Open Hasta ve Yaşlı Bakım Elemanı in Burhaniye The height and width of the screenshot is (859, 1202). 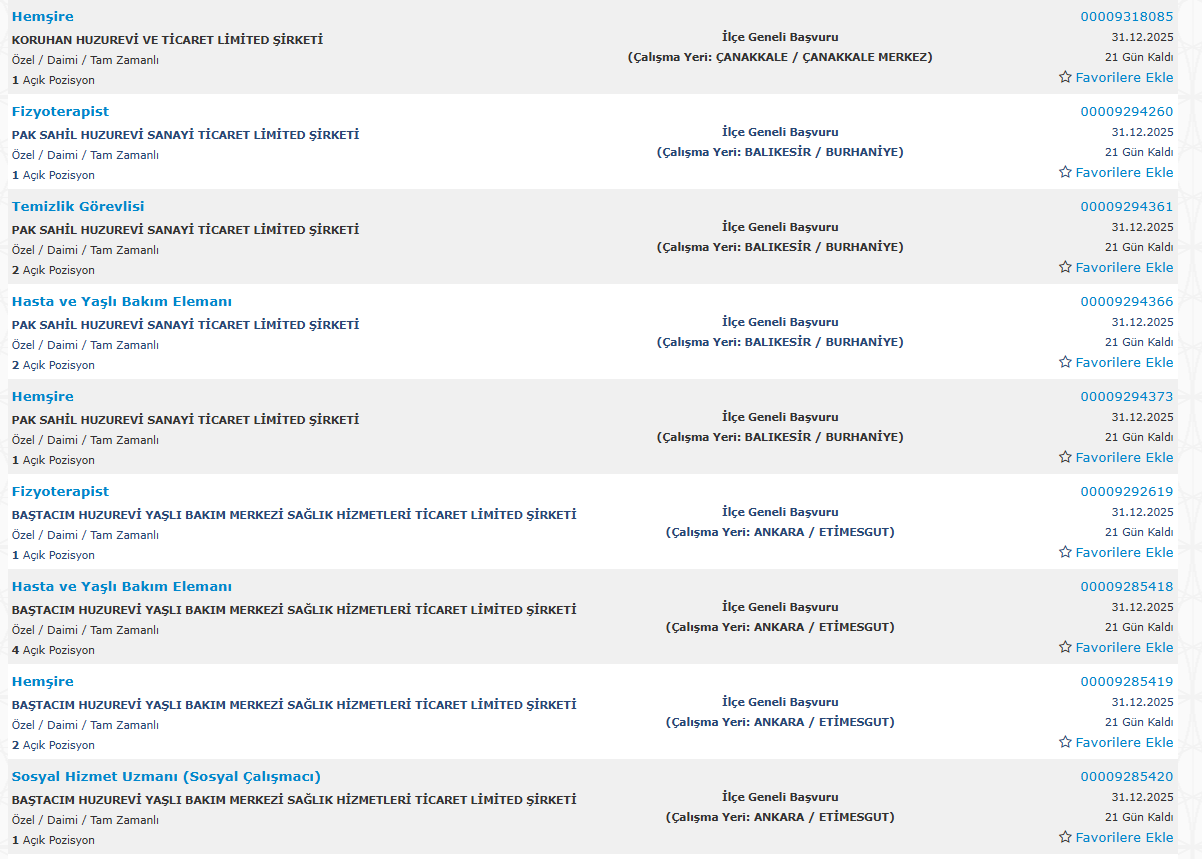(x=121, y=302)
